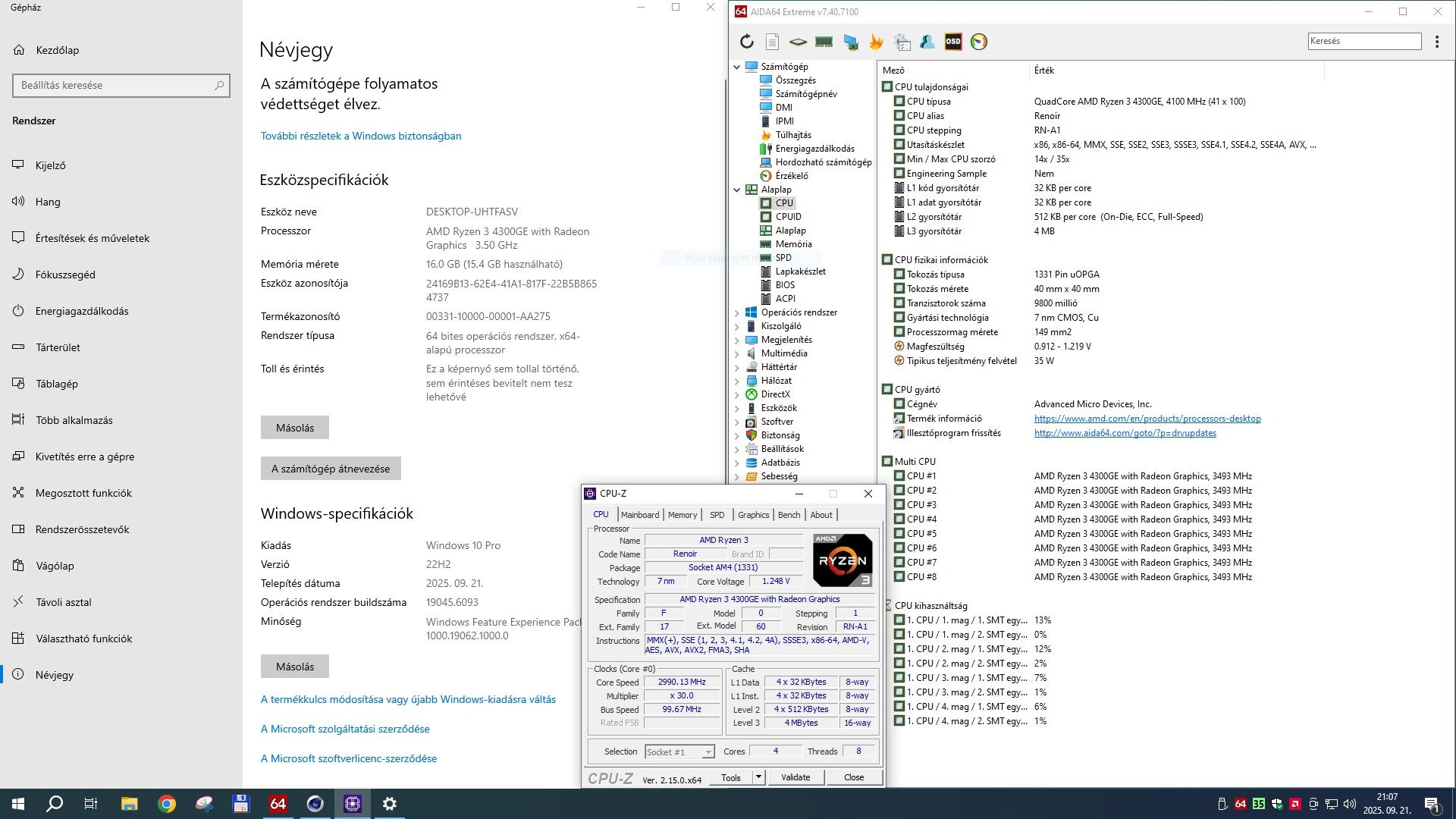Image resolution: width=1456 pixels, height=819 pixels.
Task: Open the Socket #1 selection dropdown
Action: tap(708, 752)
